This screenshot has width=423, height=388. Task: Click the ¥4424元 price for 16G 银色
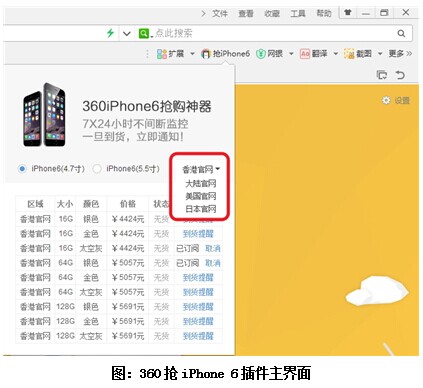tap(128, 219)
